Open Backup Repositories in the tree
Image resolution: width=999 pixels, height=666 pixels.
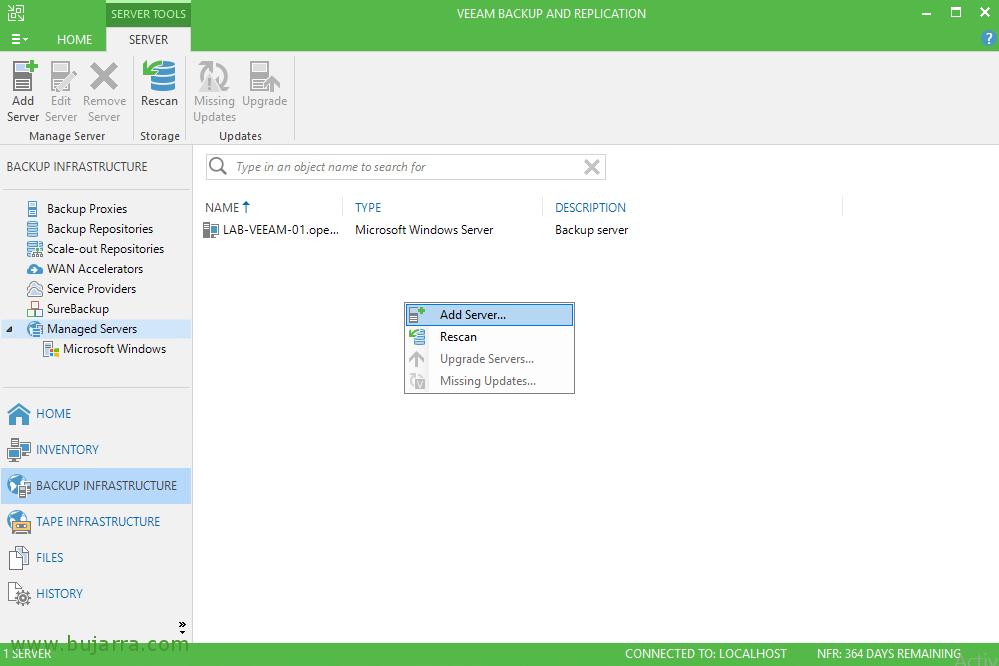[100, 229]
